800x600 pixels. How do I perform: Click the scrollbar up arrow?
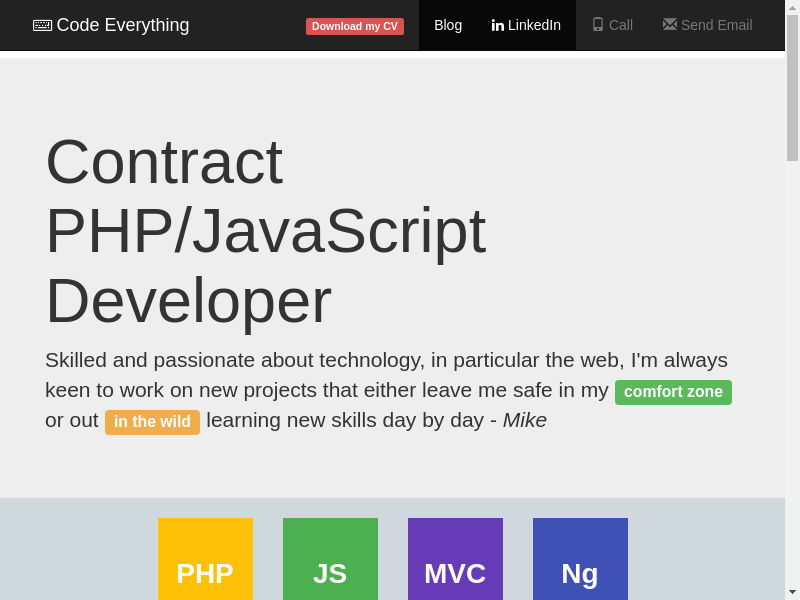coord(792,7)
